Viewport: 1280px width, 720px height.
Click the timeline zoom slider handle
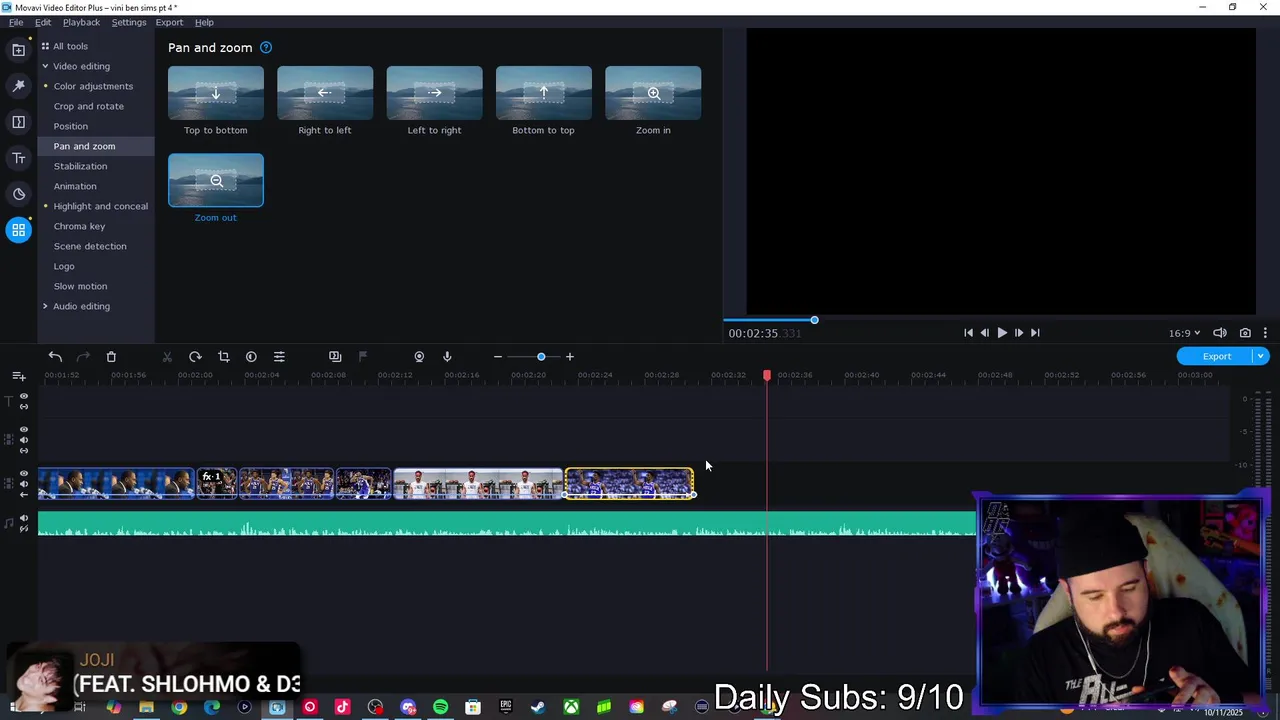click(541, 357)
